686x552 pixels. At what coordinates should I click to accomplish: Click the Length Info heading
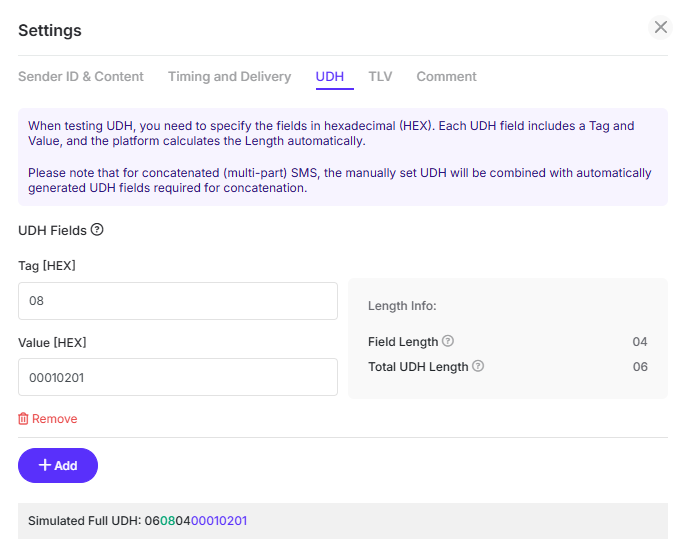click(x=402, y=306)
